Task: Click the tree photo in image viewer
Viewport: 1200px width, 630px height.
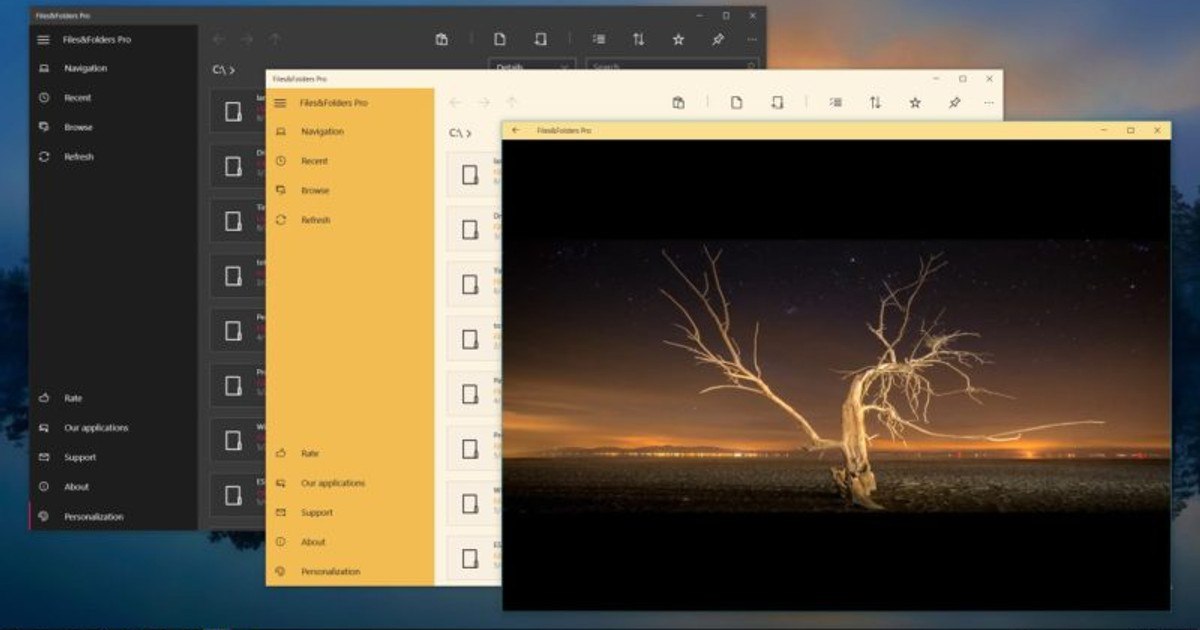Action: click(x=836, y=375)
